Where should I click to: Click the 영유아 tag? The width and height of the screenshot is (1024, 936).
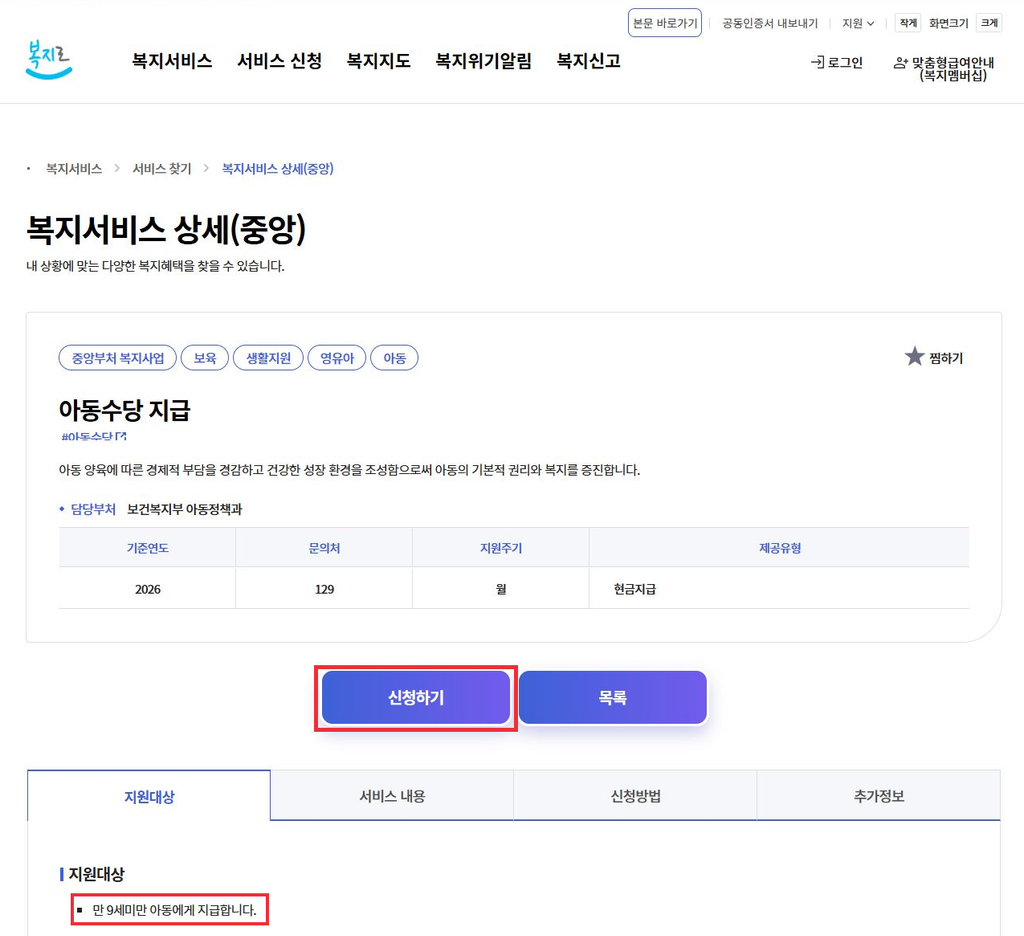[337, 358]
